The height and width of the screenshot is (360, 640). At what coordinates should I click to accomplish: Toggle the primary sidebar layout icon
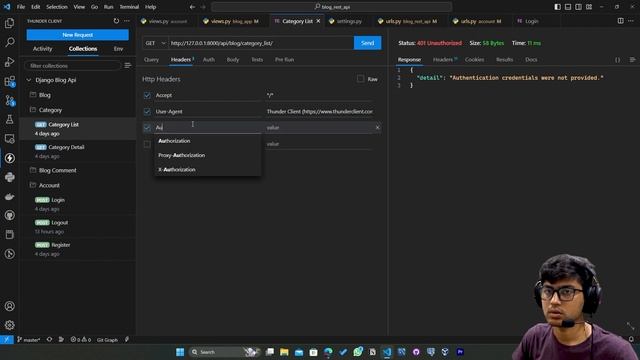[558, 7]
